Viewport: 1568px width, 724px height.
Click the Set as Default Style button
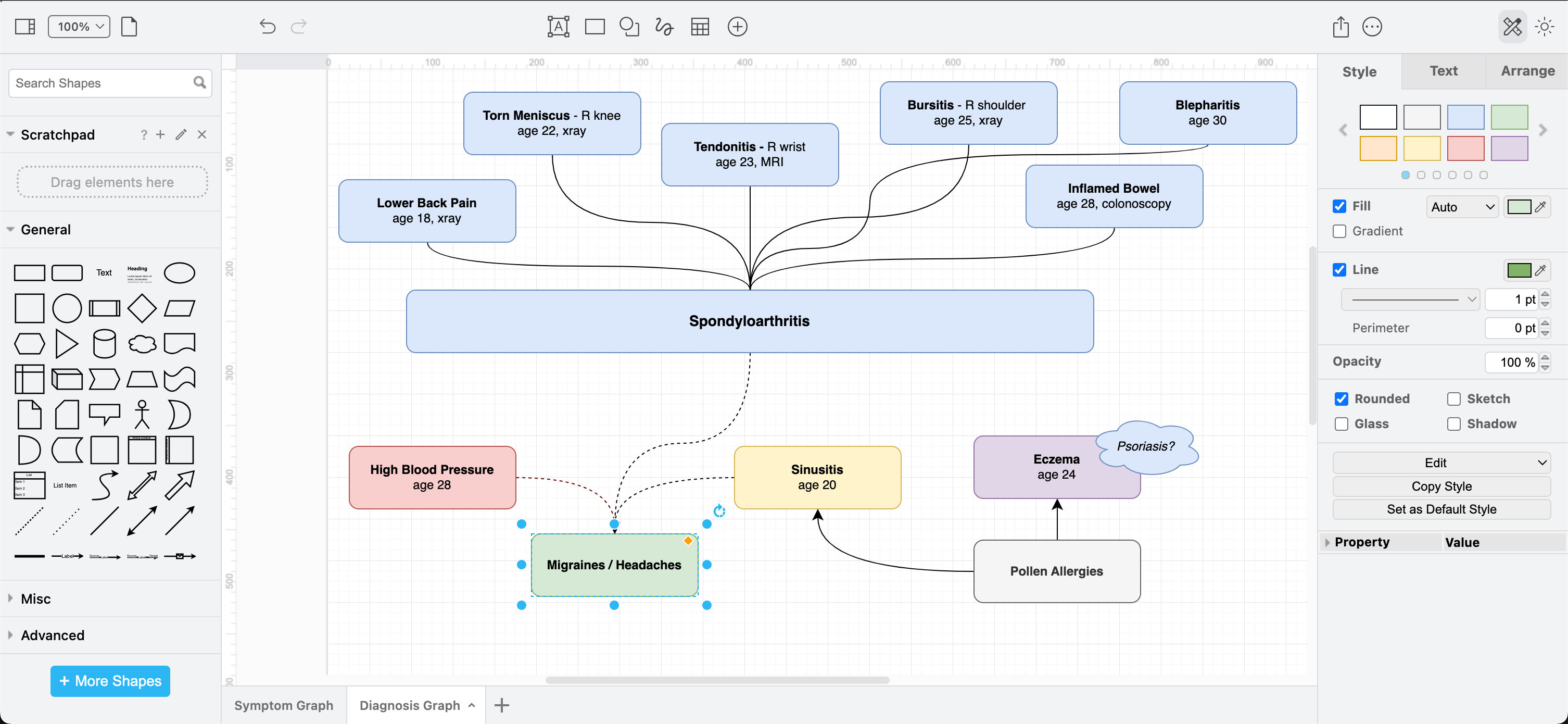coord(1441,509)
